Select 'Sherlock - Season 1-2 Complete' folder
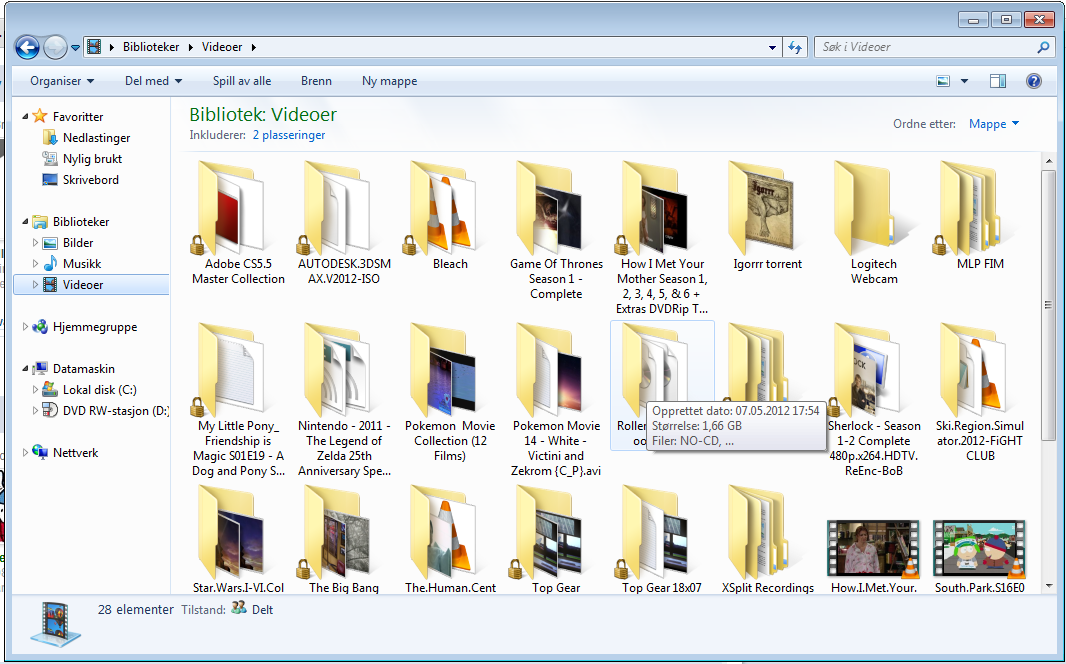Viewport: 1066px width, 664px height. coord(874,400)
